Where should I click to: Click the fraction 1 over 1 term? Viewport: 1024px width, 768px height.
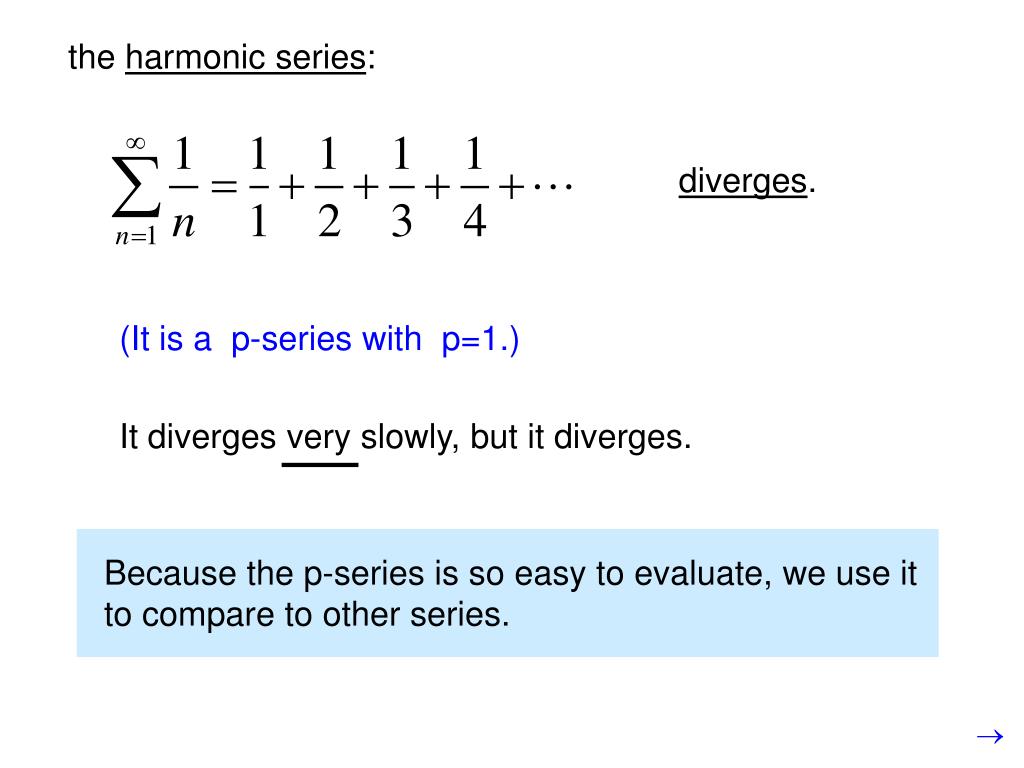259,188
